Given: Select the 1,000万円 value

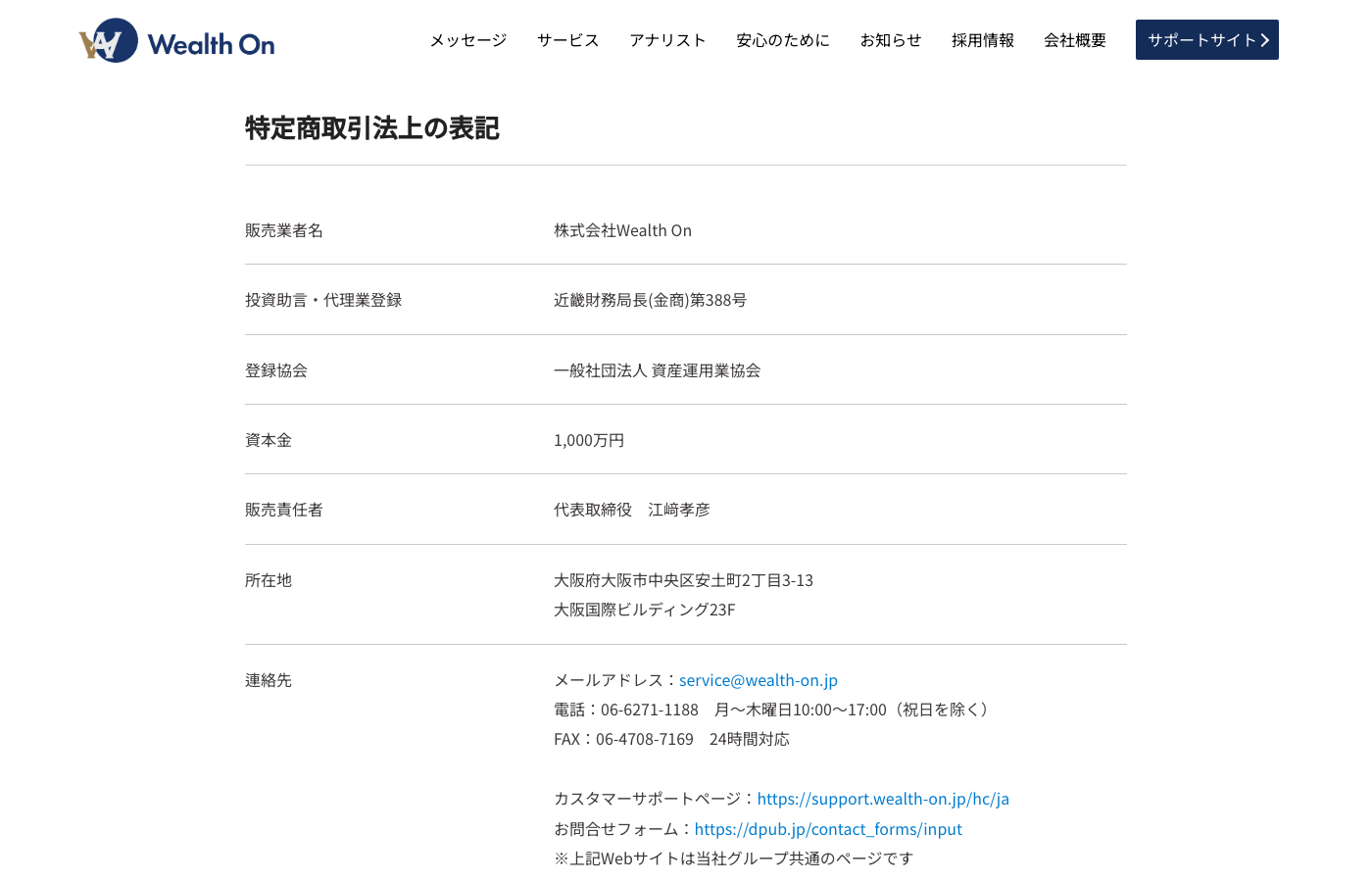Looking at the screenshot, I should pyautogui.click(x=589, y=440).
